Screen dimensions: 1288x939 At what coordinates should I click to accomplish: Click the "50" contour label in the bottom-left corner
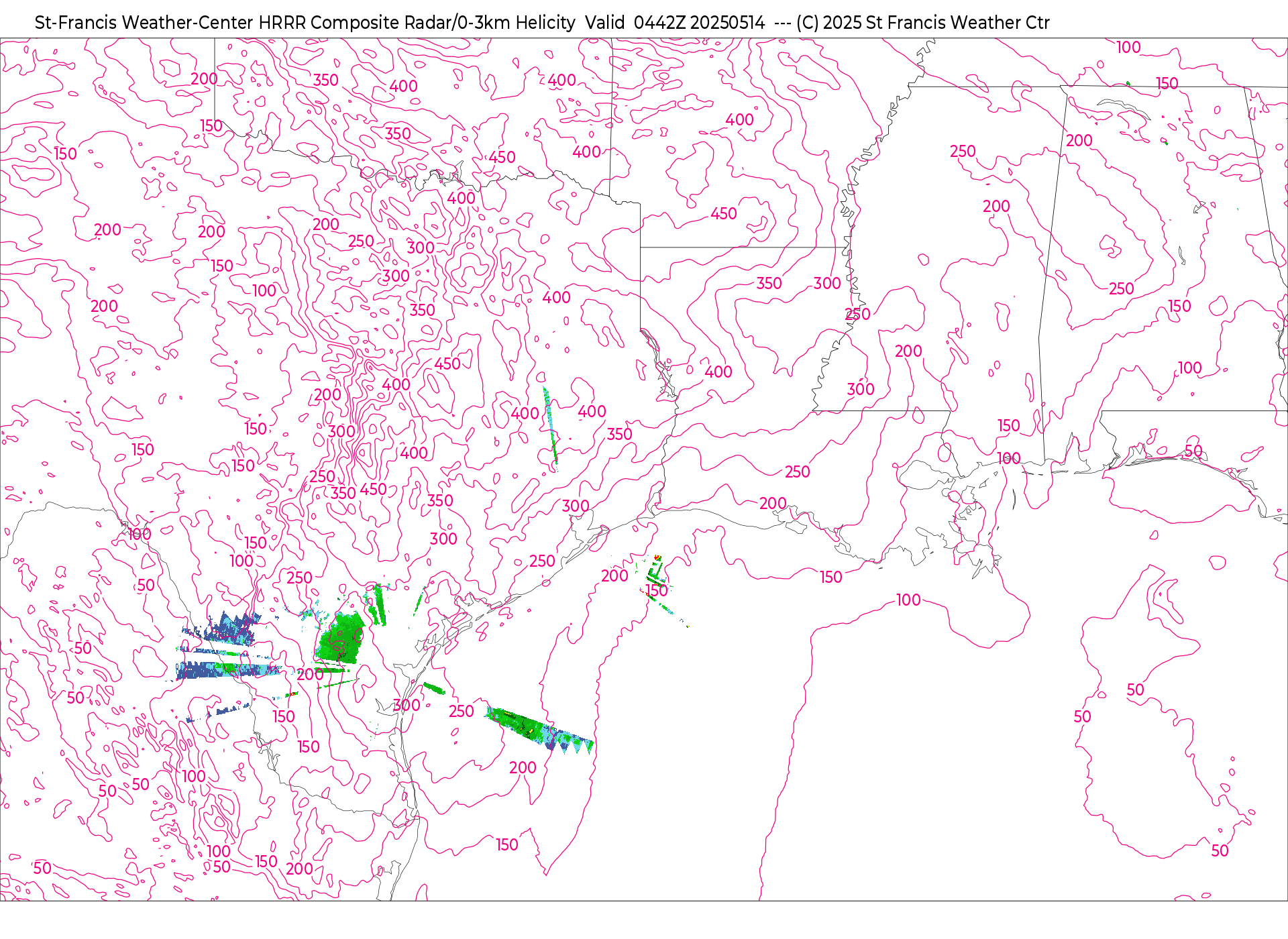(x=42, y=868)
